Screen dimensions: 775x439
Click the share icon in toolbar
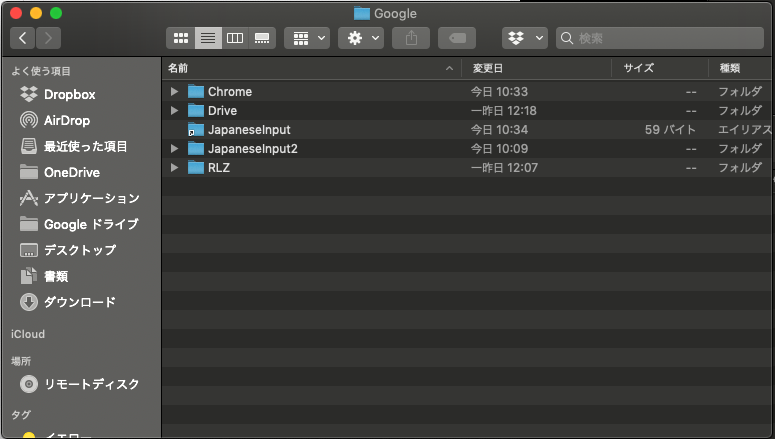point(411,38)
